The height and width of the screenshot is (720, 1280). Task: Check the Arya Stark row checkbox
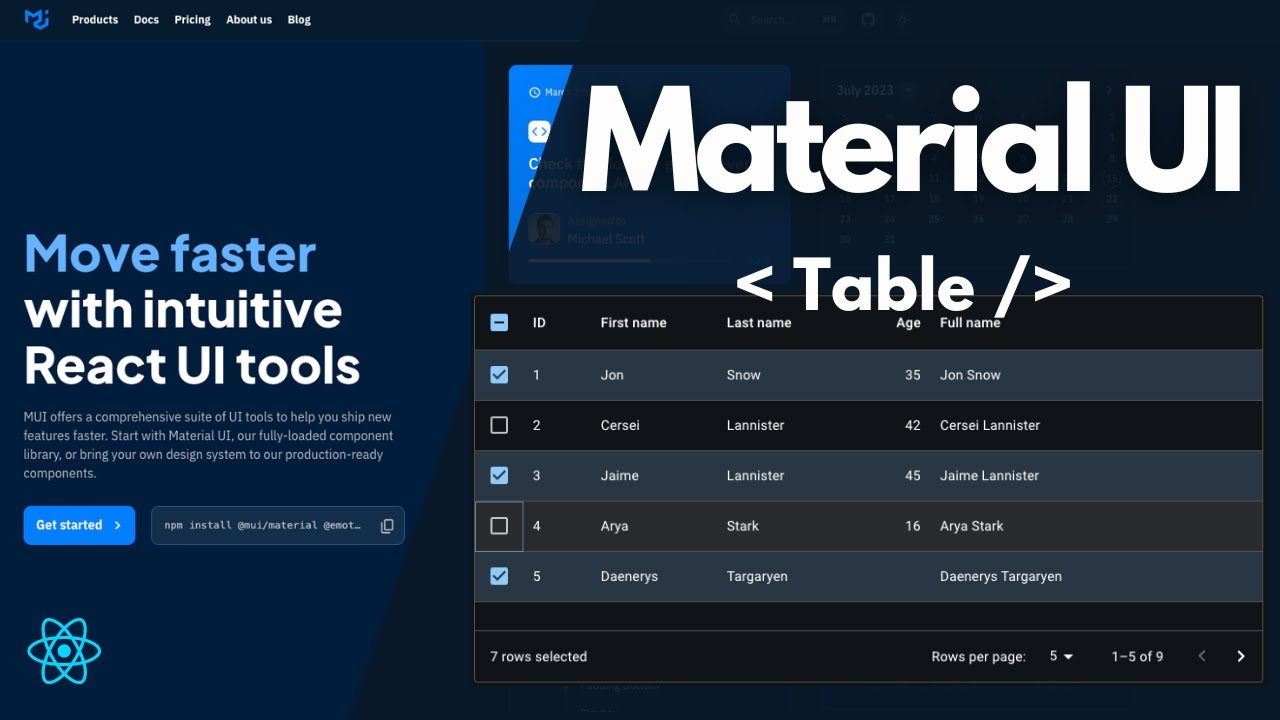(x=499, y=526)
